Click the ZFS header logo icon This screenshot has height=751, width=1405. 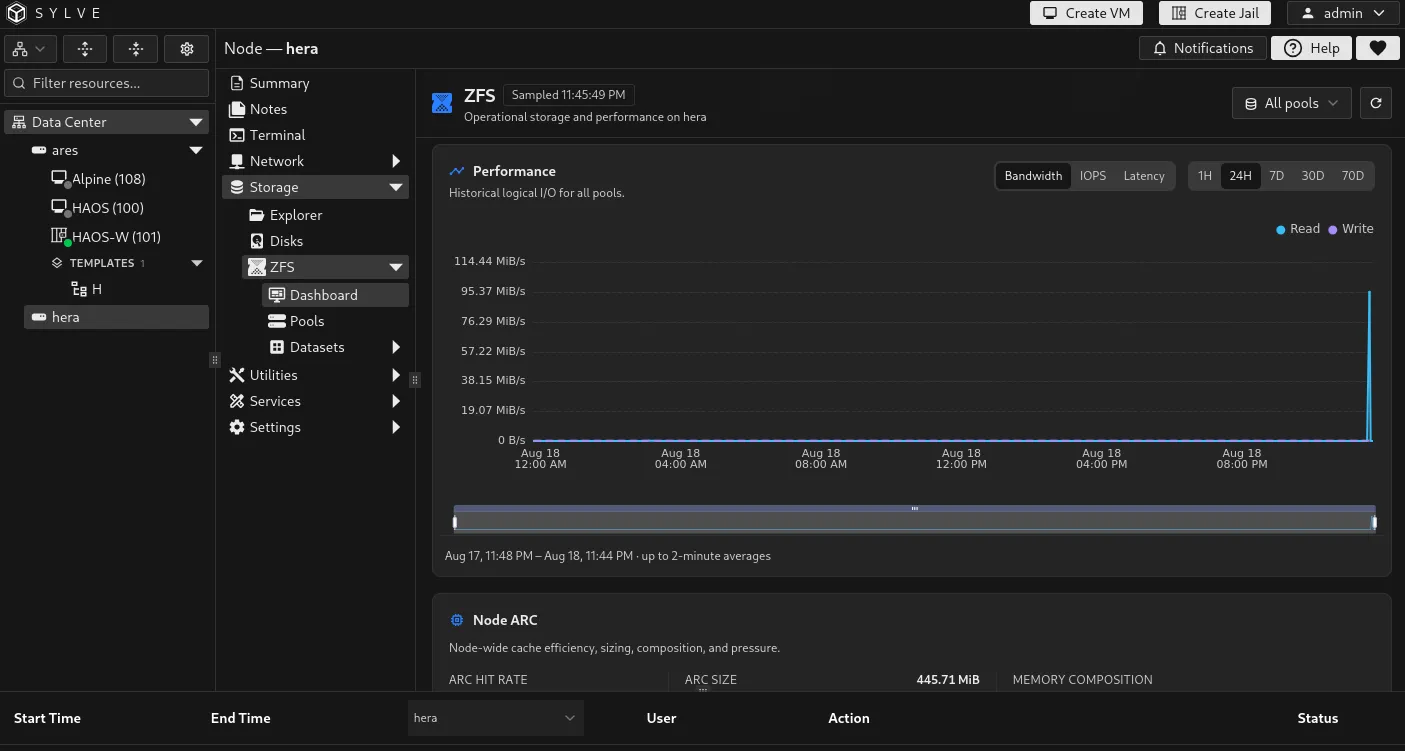[x=442, y=102]
